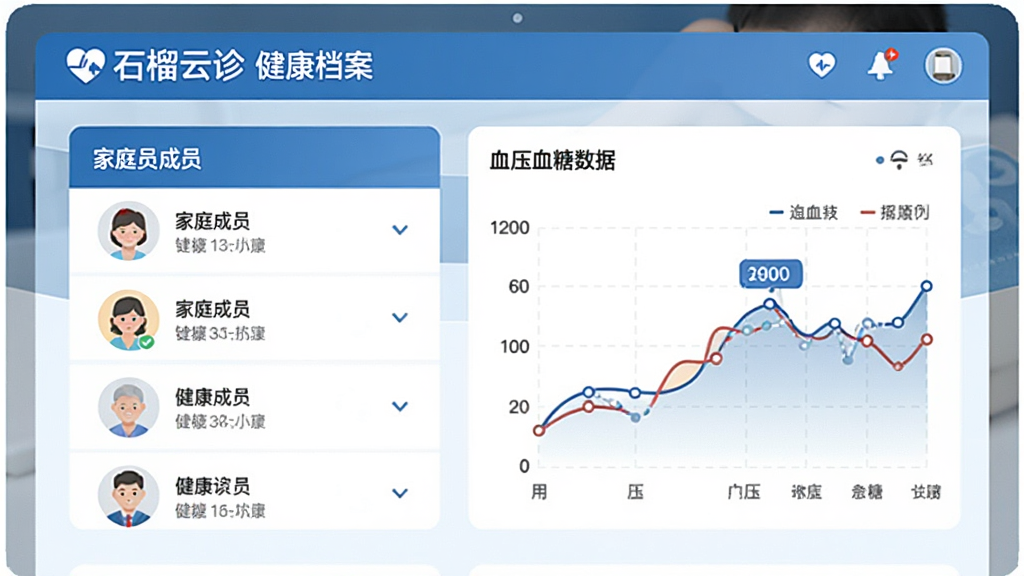The height and width of the screenshot is (576, 1024).
Task: Click the small blue dot in chart header
Action: tap(880, 160)
